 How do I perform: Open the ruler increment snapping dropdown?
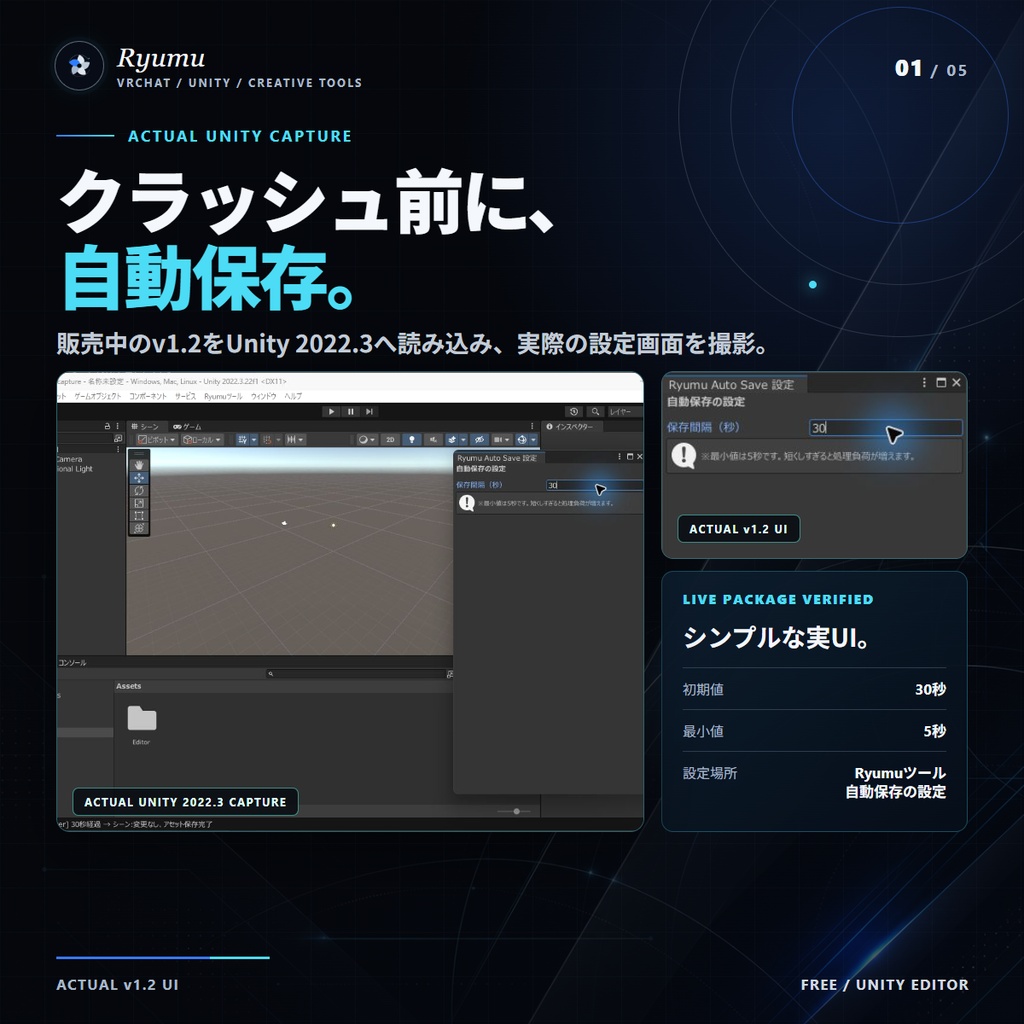[x=296, y=440]
